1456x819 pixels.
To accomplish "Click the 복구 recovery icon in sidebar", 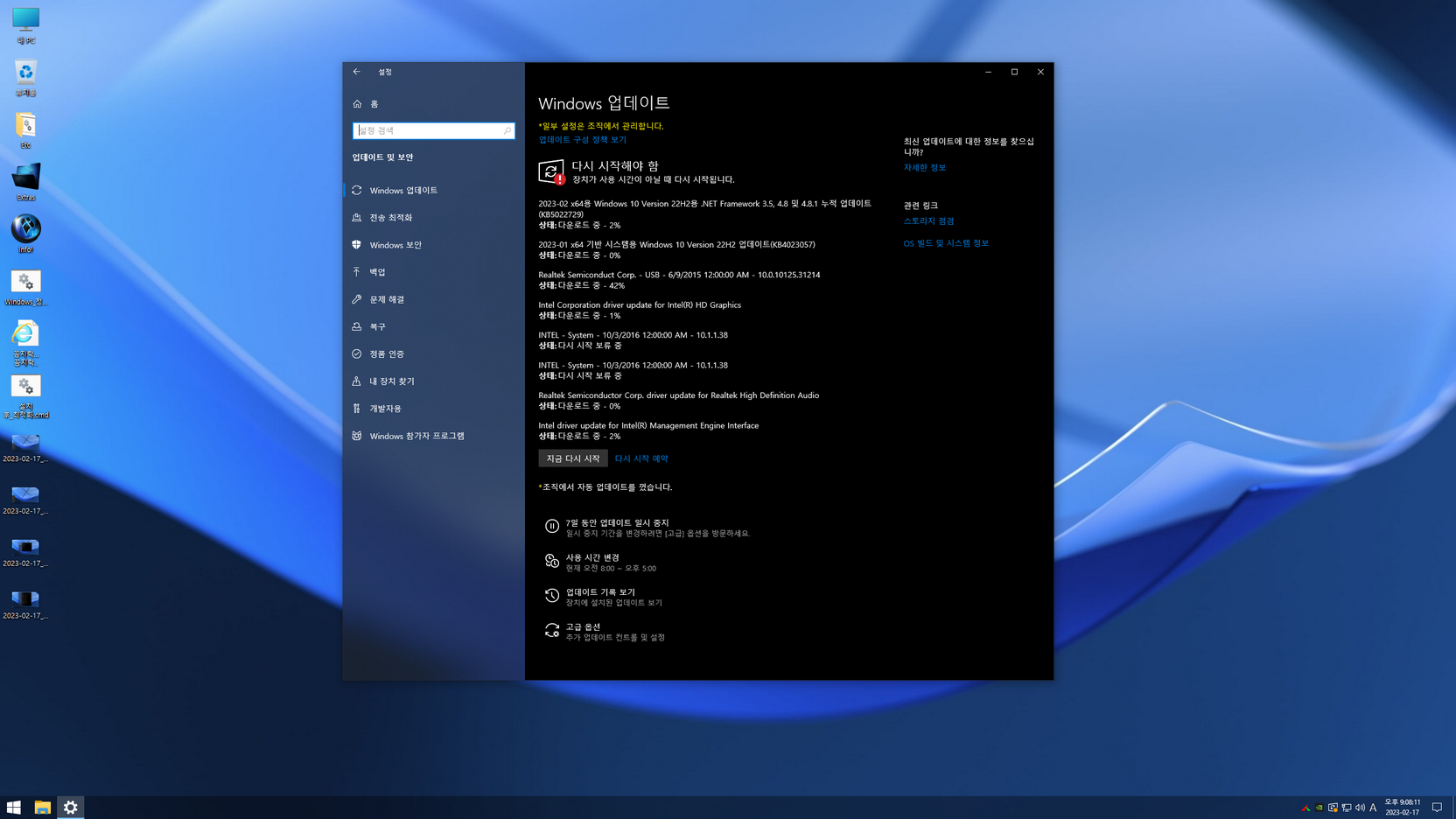I will click(357, 326).
